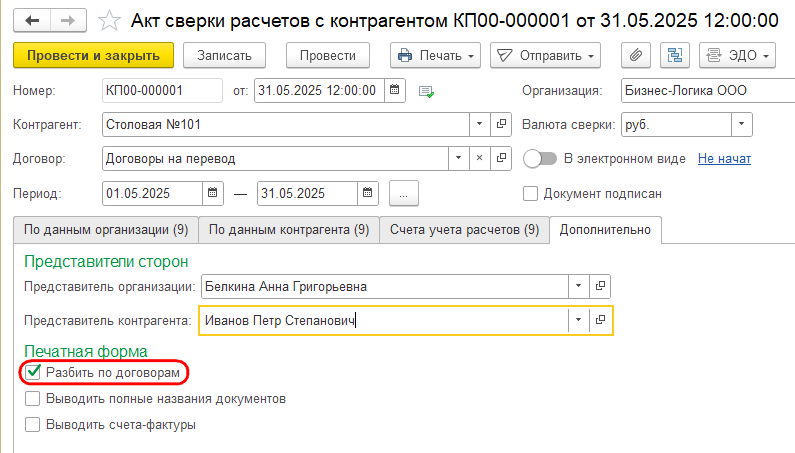Open calendar for period start date
This screenshot has height=453, width=795.
click(213, 193)
